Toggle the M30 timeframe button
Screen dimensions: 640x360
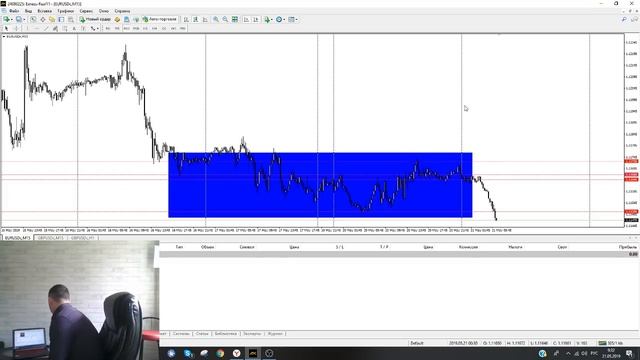(x=136, y=29)
